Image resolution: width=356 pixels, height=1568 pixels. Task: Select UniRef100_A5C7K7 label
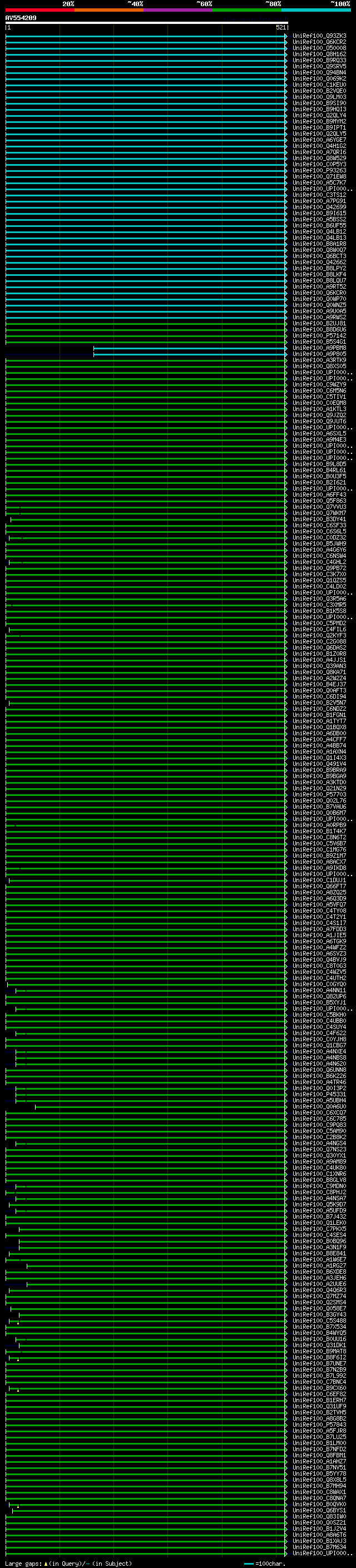(x=319, y=182)
